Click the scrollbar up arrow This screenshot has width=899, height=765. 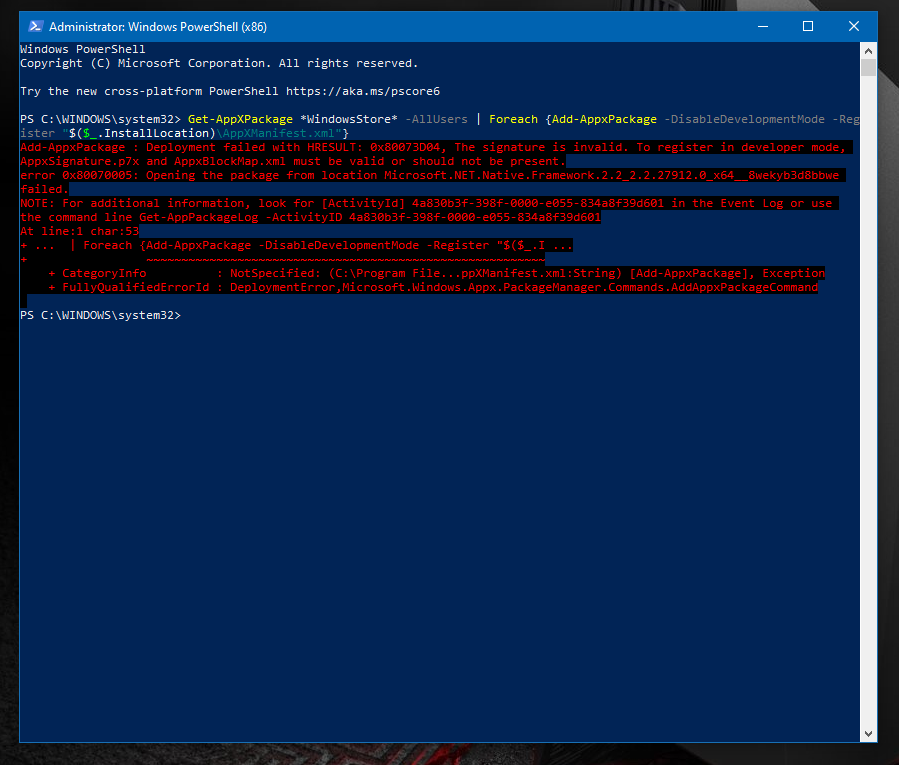tap(868, 51)
